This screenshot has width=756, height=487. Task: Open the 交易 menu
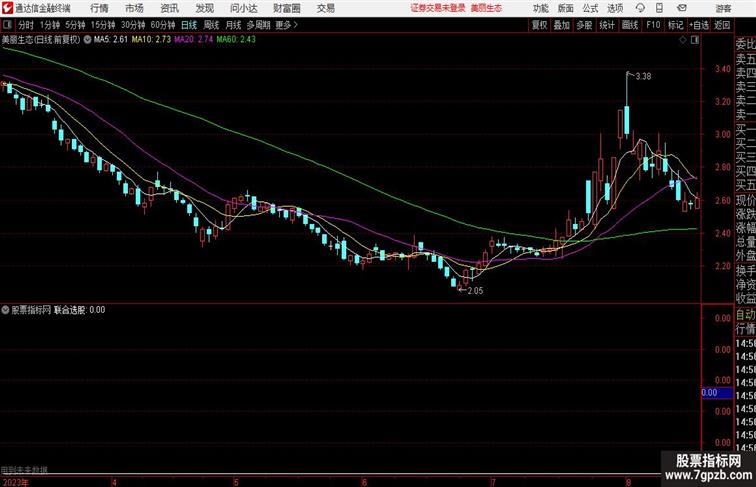pyautogui.click(x=325, y=8)
